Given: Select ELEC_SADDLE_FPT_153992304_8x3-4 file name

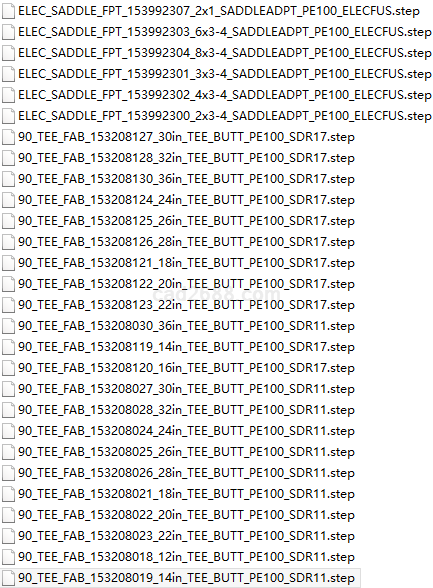Looking at the screenshot, I should tap(225, 53).
